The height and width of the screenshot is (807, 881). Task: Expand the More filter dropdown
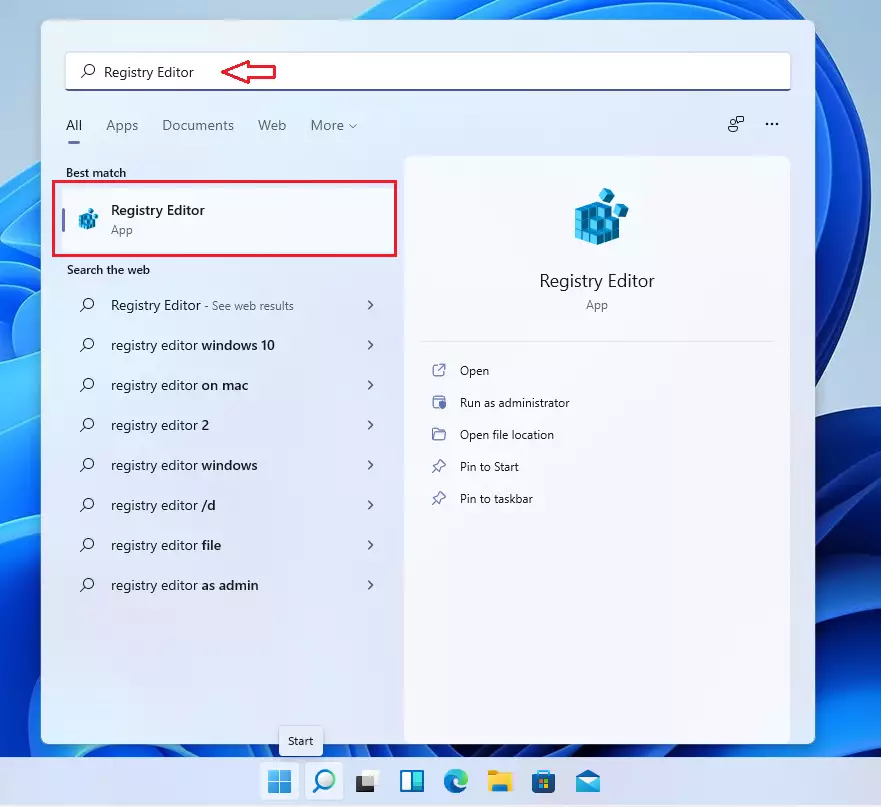(x=334, y=125)
